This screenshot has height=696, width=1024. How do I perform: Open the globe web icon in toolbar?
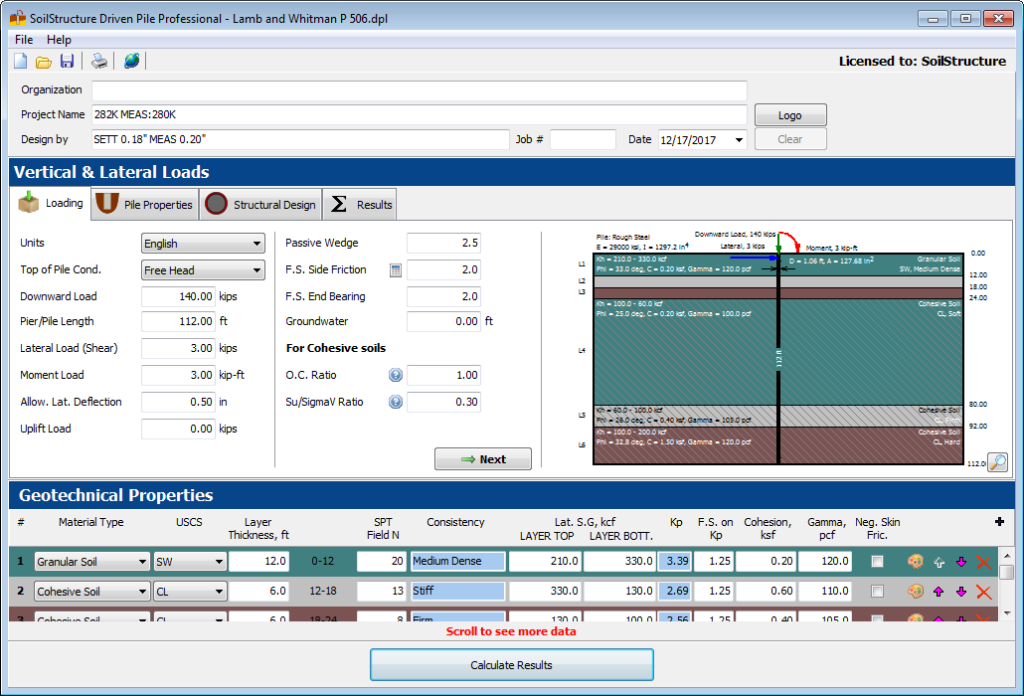(131, 61)
